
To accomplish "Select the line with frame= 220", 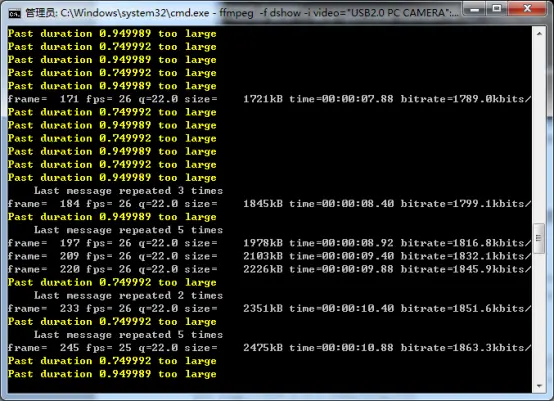I will click(269, 269).
